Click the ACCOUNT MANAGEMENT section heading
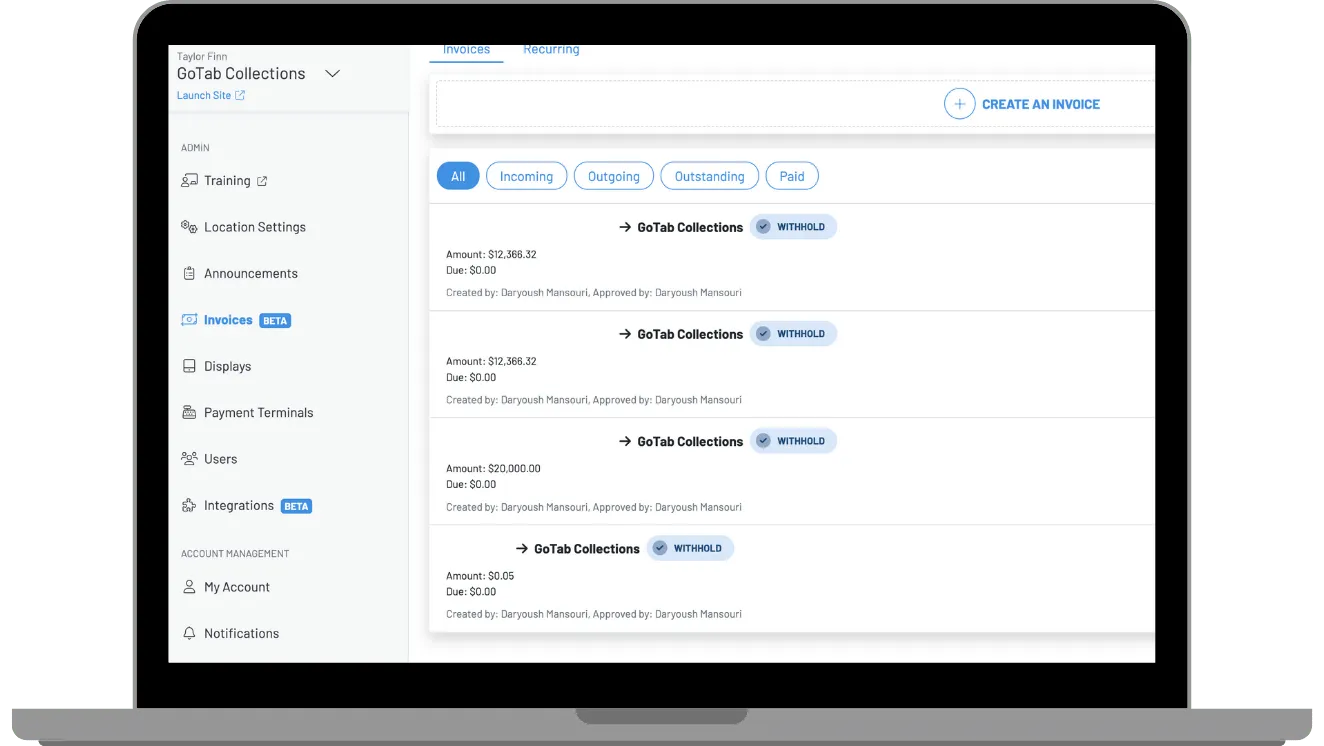The image size is (1324, 746). click(235, 554)
